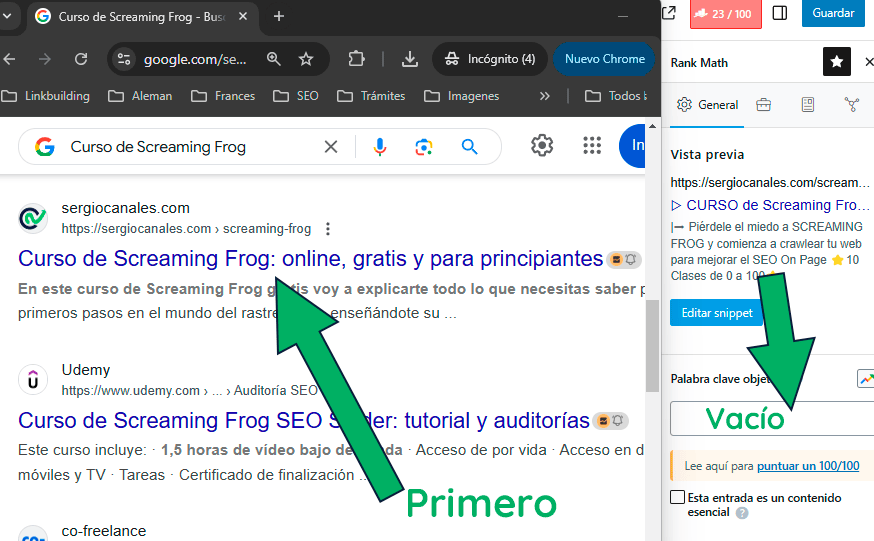Open options menu for sergiocanales.com result

[328, 229]
